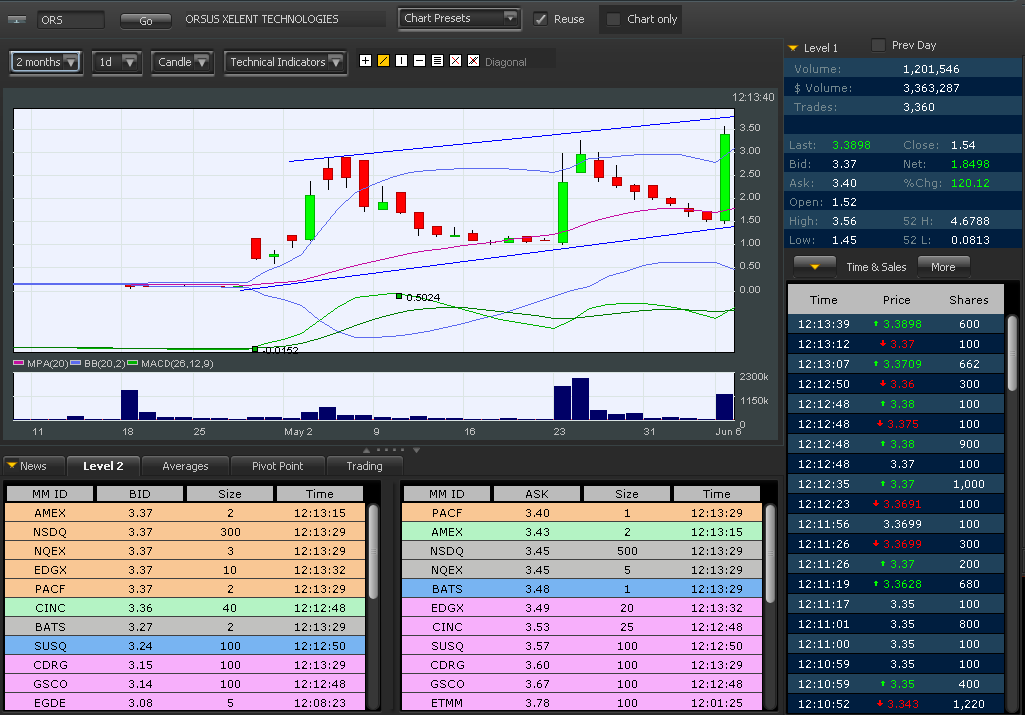1025x715 pixels.
Task: Select the 12:13:39 trade at 3.3898
Action: (x=896, y=324)
